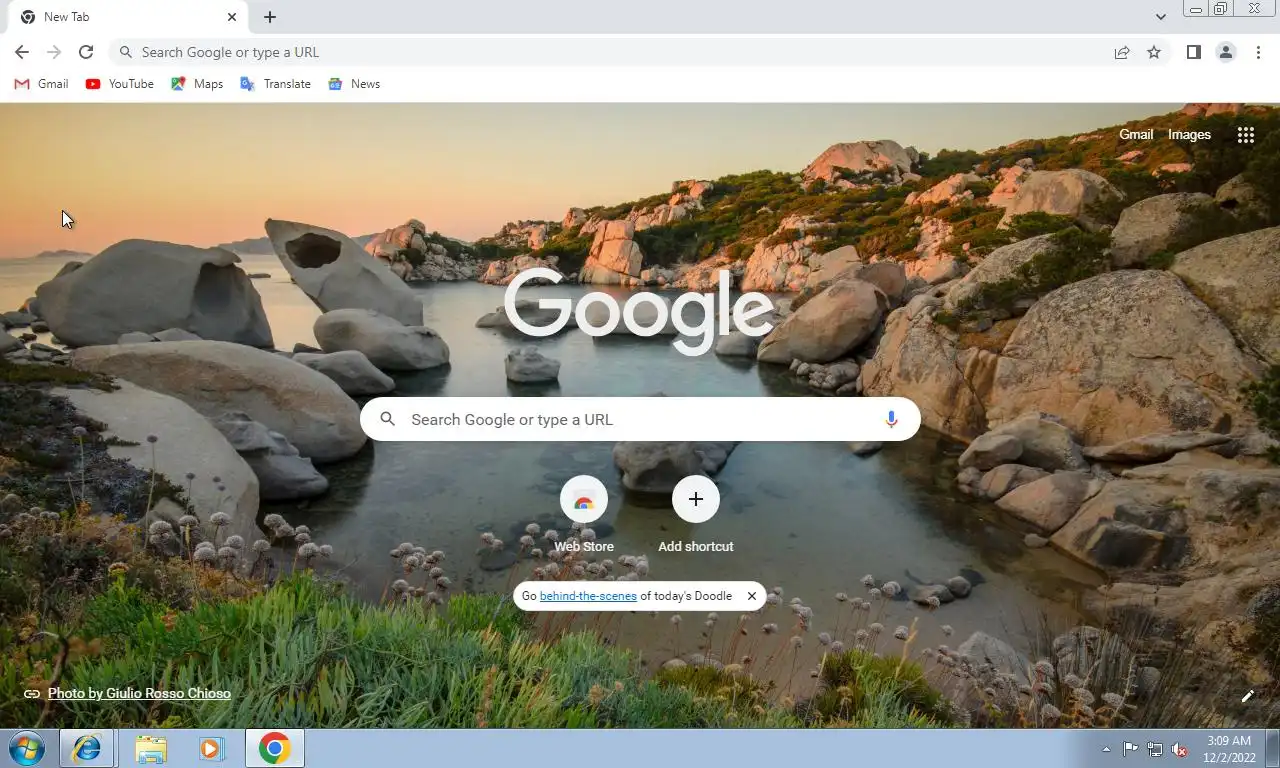Open Maps bookmark
The height and width of the screenshot is (768, 1280).
(197, 84)
